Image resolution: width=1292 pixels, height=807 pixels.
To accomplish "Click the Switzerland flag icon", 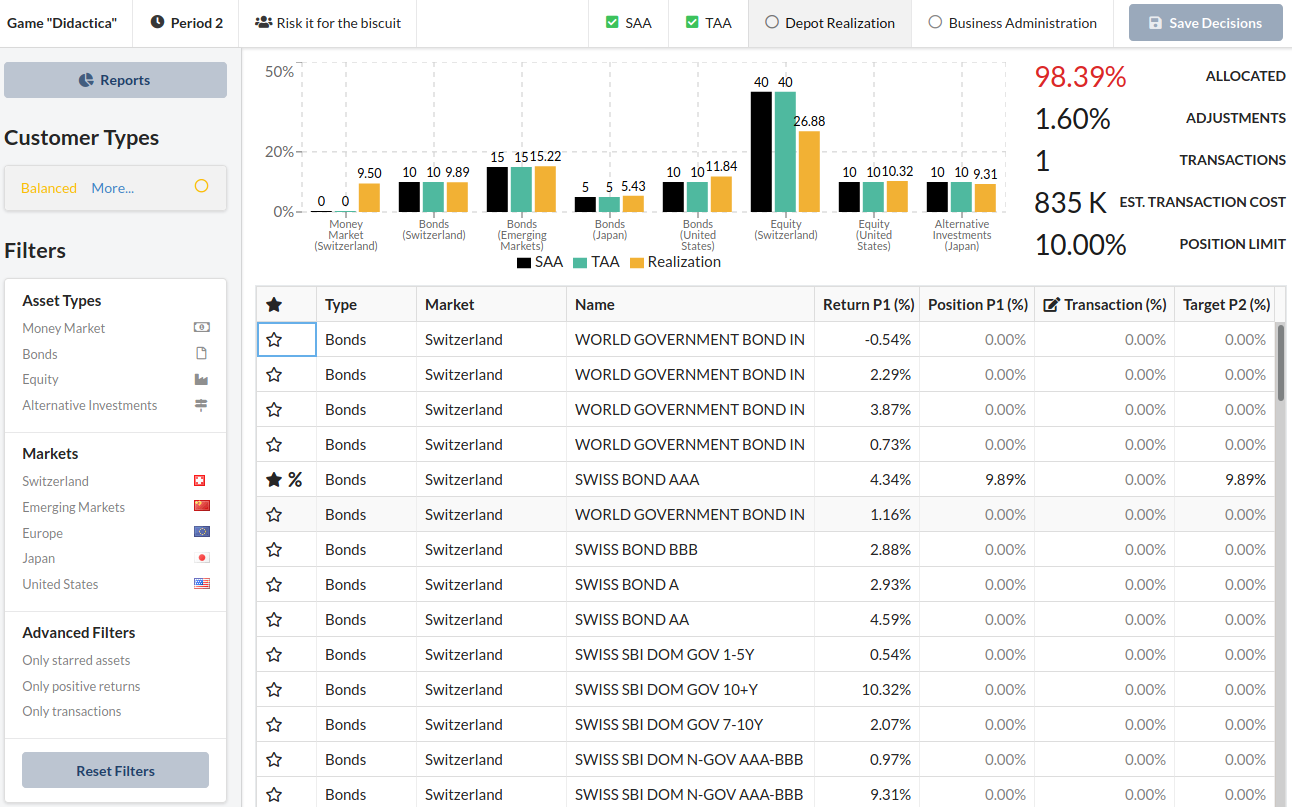I will point(201,481).
